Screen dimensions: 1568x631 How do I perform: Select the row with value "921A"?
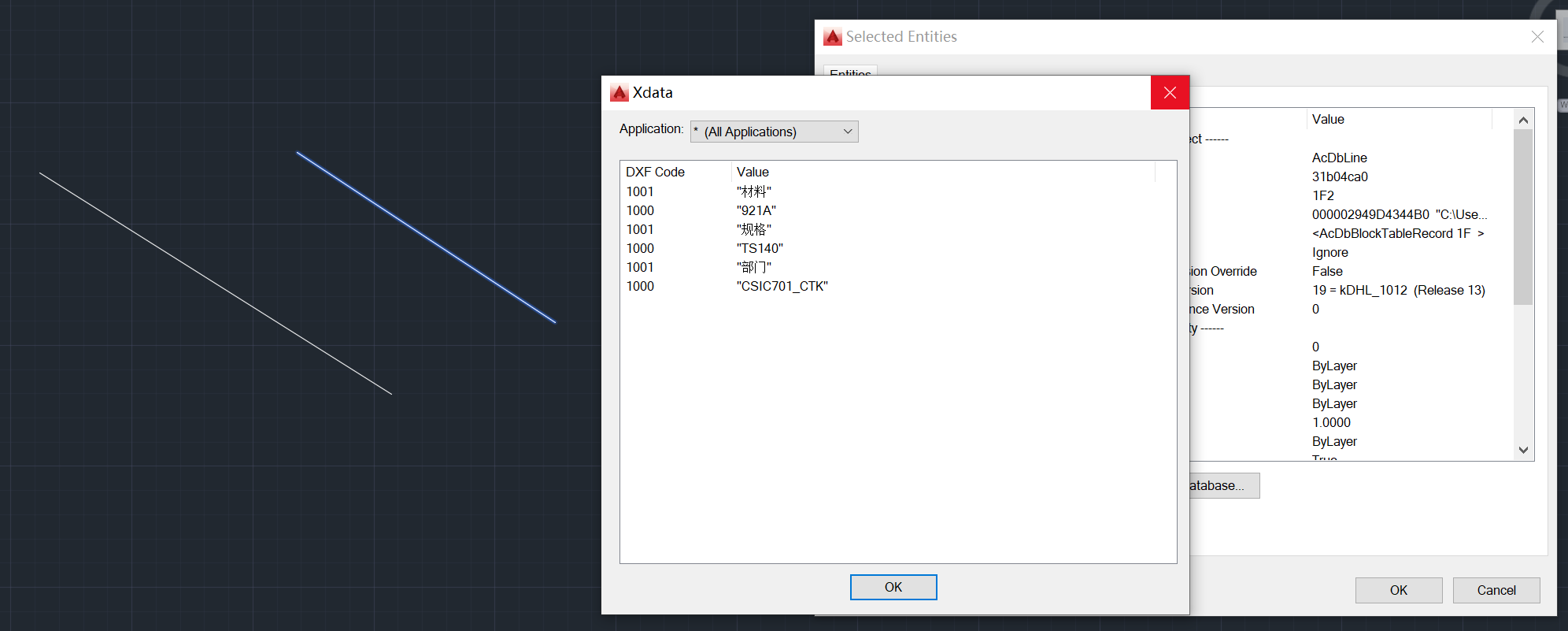(897, 210)
